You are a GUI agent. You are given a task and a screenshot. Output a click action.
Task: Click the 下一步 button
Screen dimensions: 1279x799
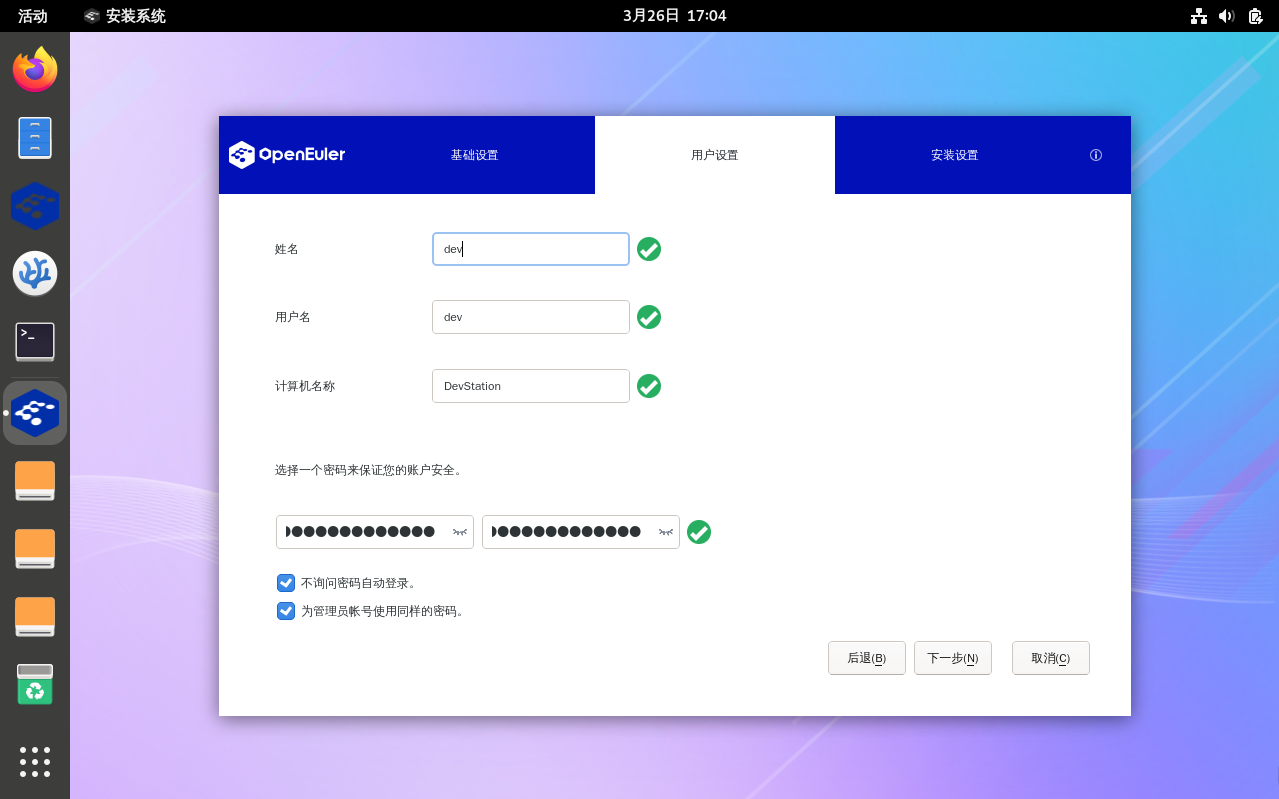[952, 658]
